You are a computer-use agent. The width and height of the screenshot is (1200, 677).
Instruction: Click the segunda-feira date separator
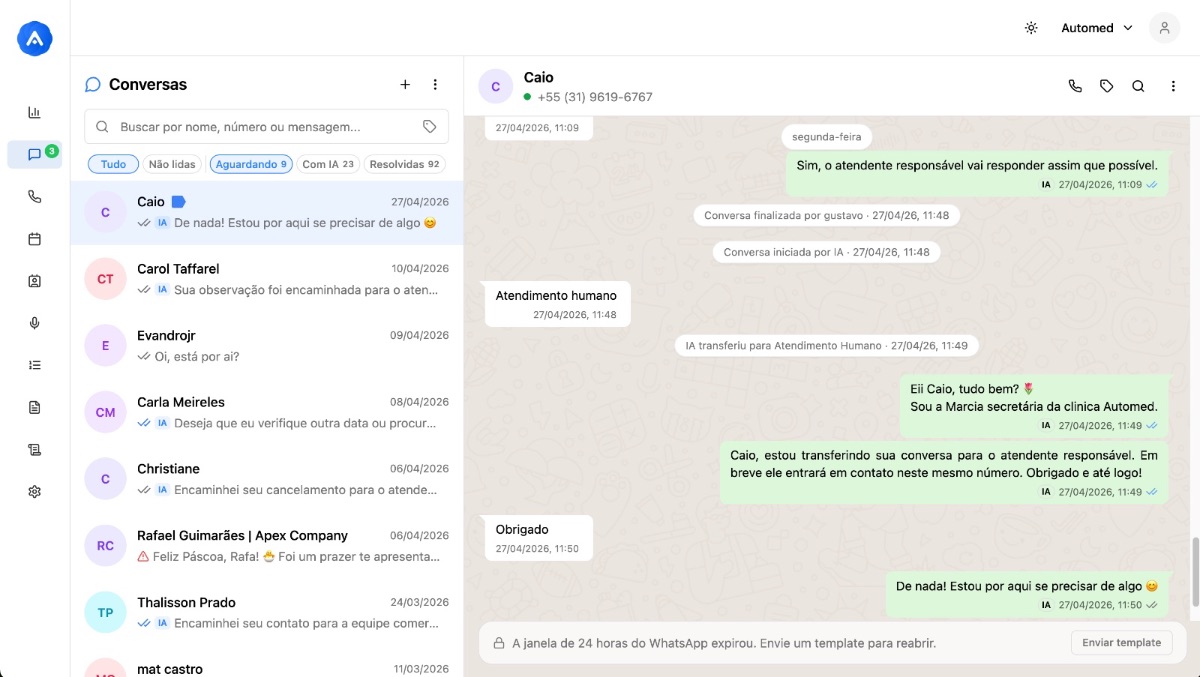pos(826,137)
